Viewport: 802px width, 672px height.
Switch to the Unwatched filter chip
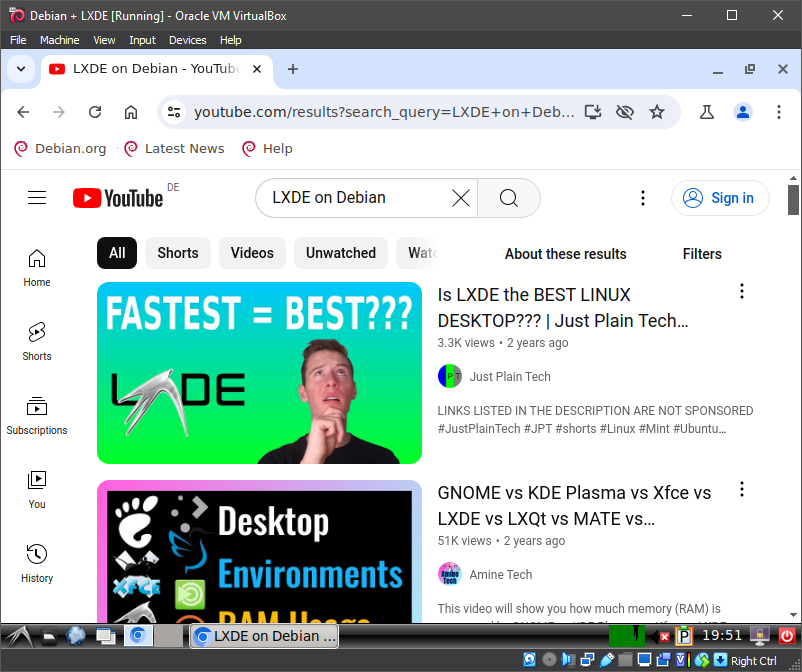pos(340,253)
